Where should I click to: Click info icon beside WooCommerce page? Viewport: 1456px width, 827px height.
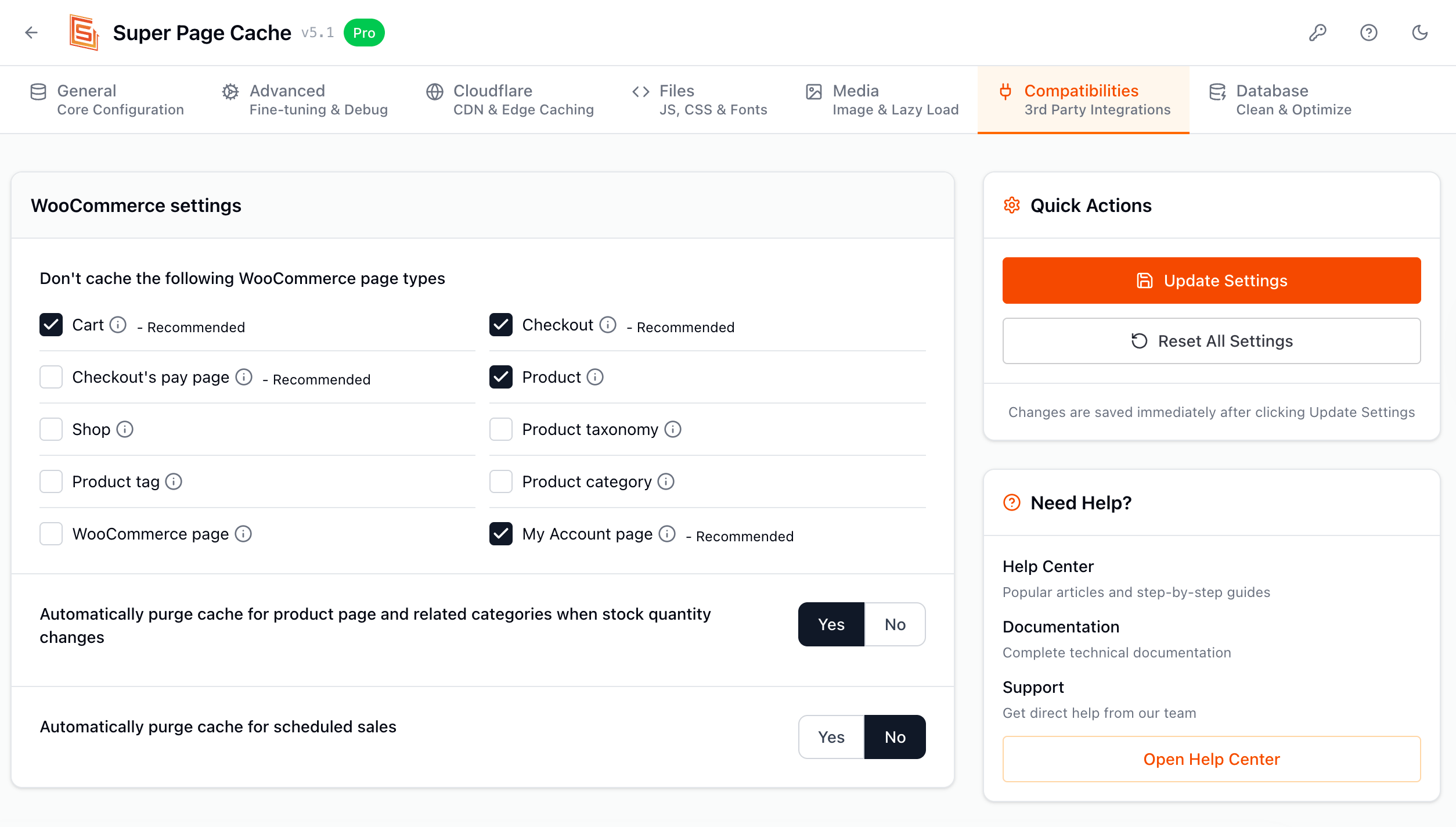point(243,534)
